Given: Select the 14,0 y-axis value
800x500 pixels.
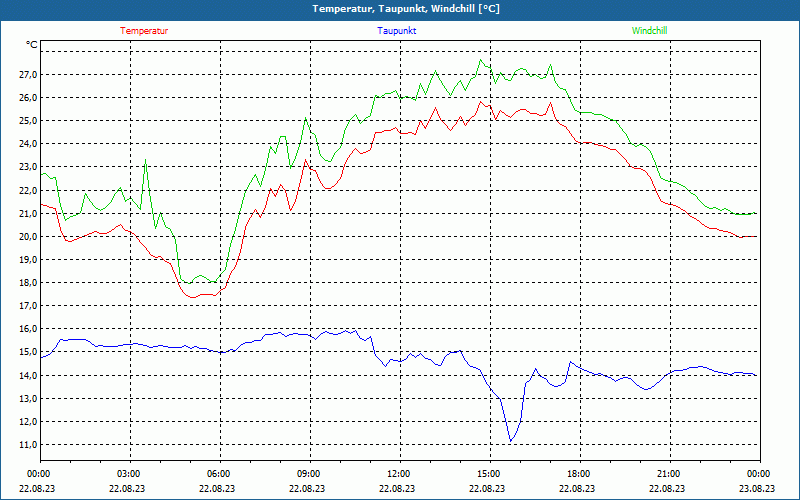Looking at the screenshot, I should point(29,376).
